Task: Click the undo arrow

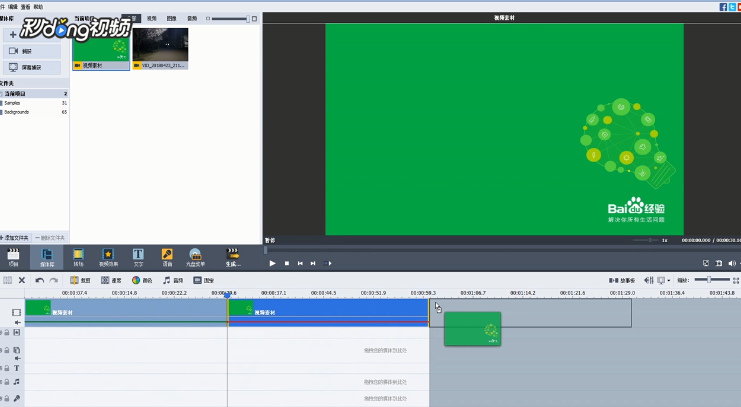Action: tap(40, 280)
